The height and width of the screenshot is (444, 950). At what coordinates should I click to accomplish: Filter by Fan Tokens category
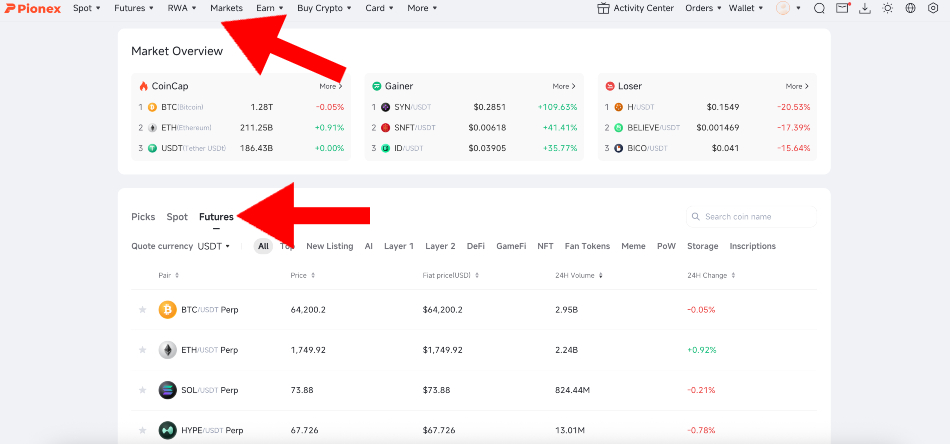pos(587,247)
